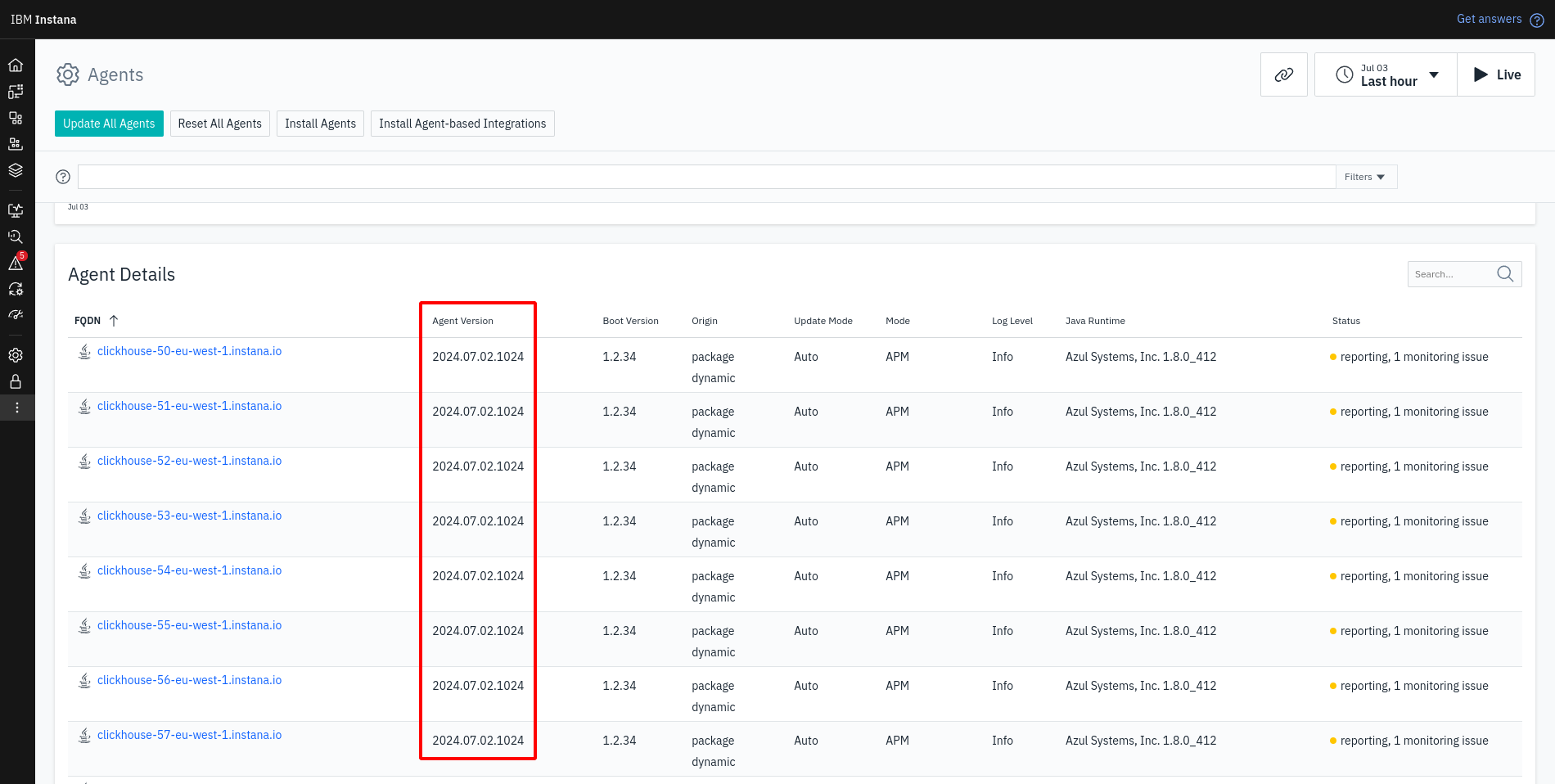Start Live mode playback
Viewport: 1555px width, 784px height.
(1496, 74)
